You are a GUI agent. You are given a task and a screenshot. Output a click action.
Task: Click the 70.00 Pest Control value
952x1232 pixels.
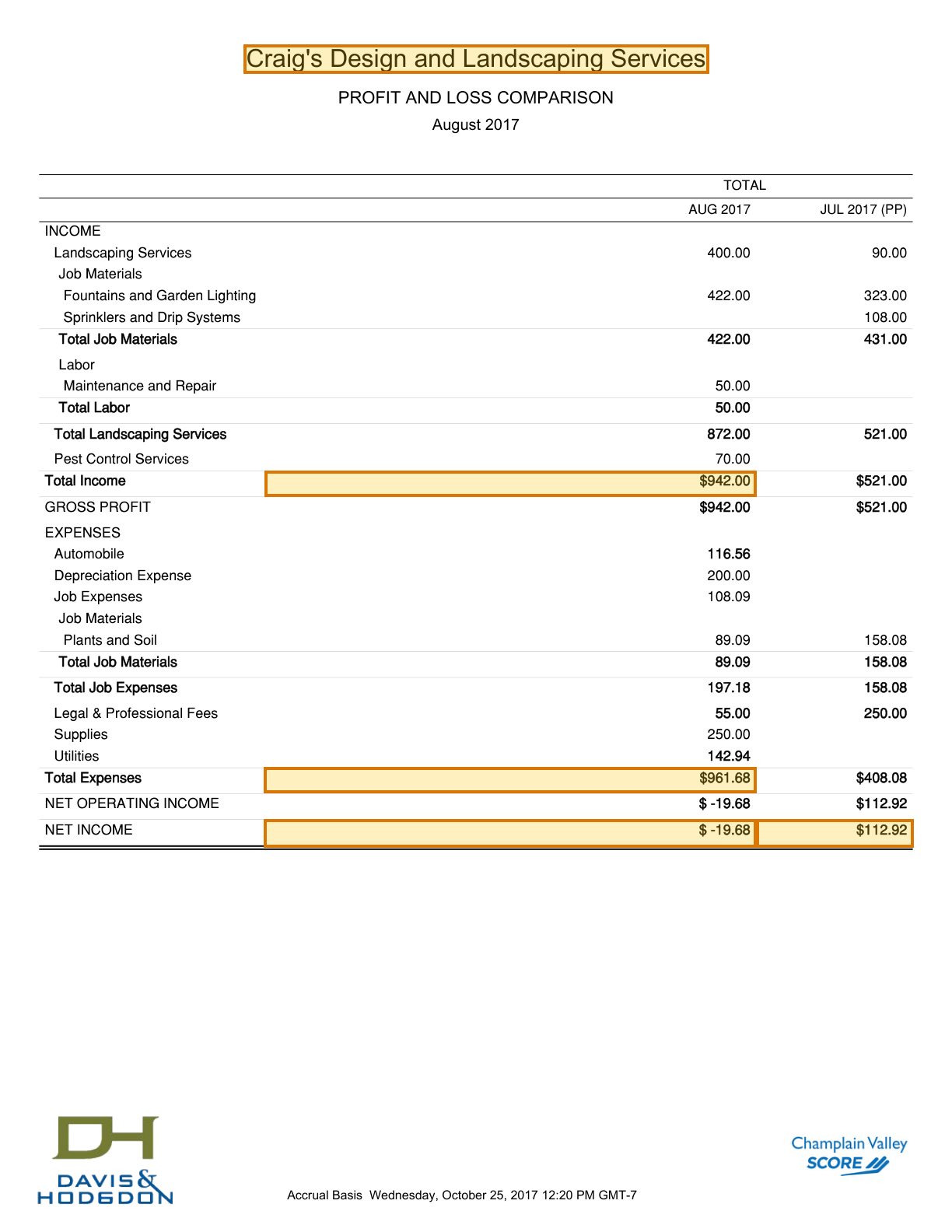pyautogui.click(x=733, y=459)
